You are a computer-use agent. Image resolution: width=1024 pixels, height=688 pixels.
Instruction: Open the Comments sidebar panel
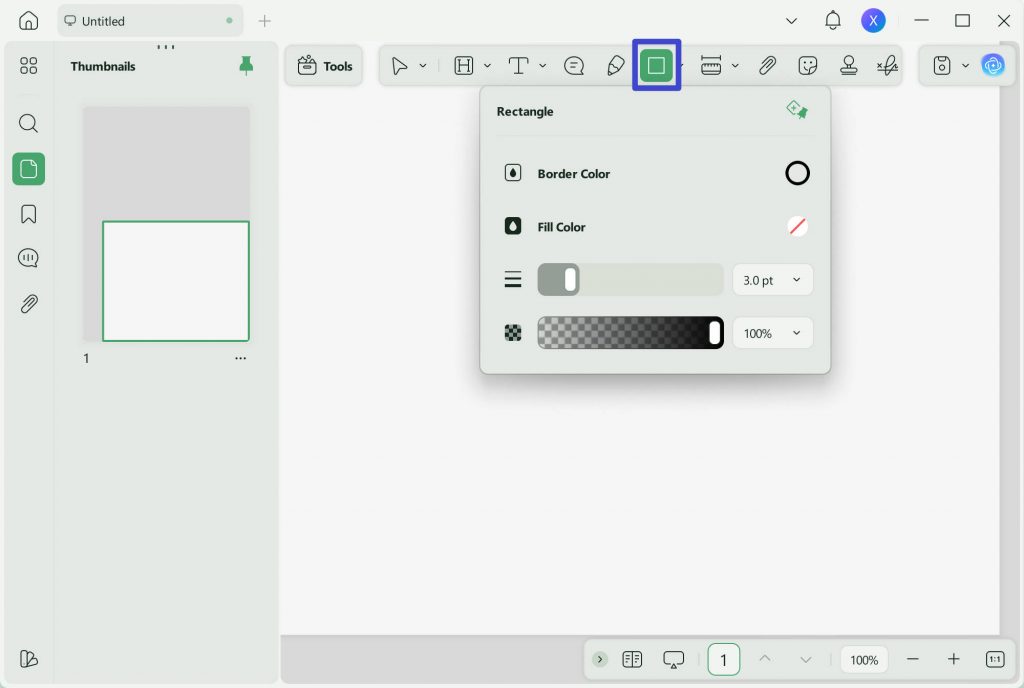(x=28, y=258)
